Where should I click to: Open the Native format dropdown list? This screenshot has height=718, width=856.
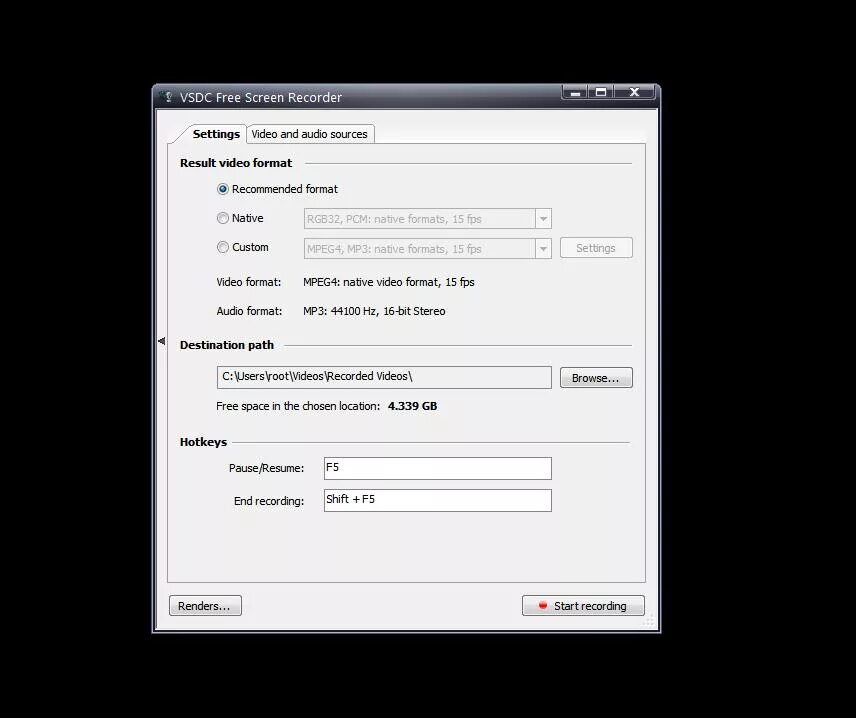pos(543,218)
